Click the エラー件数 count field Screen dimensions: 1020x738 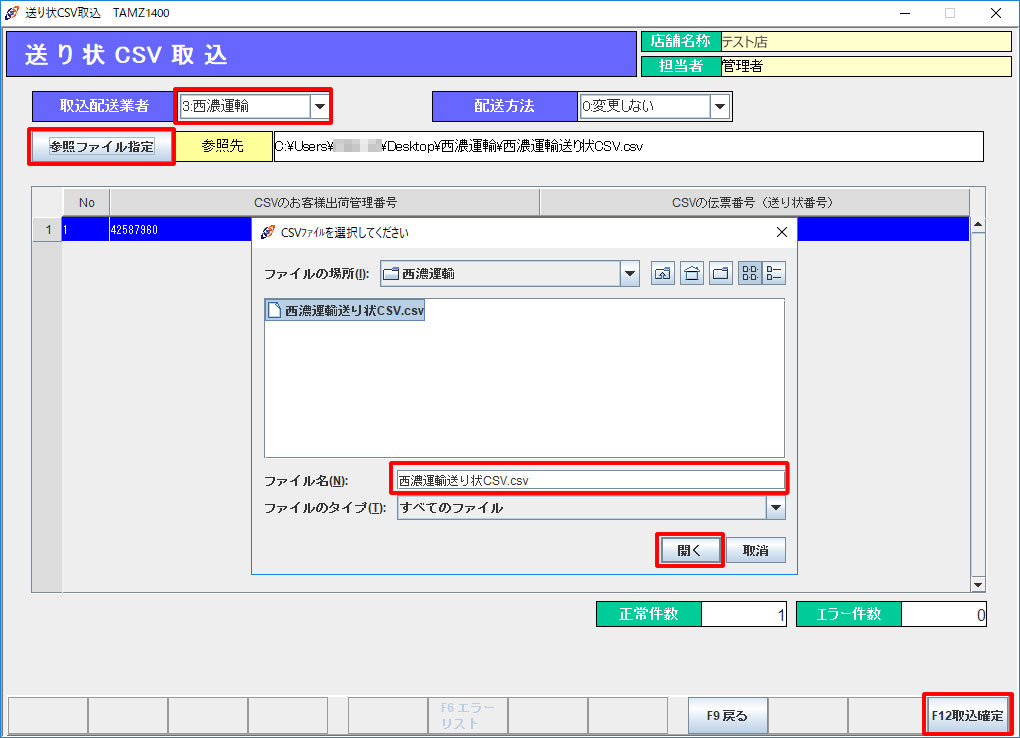coord(943,614)
